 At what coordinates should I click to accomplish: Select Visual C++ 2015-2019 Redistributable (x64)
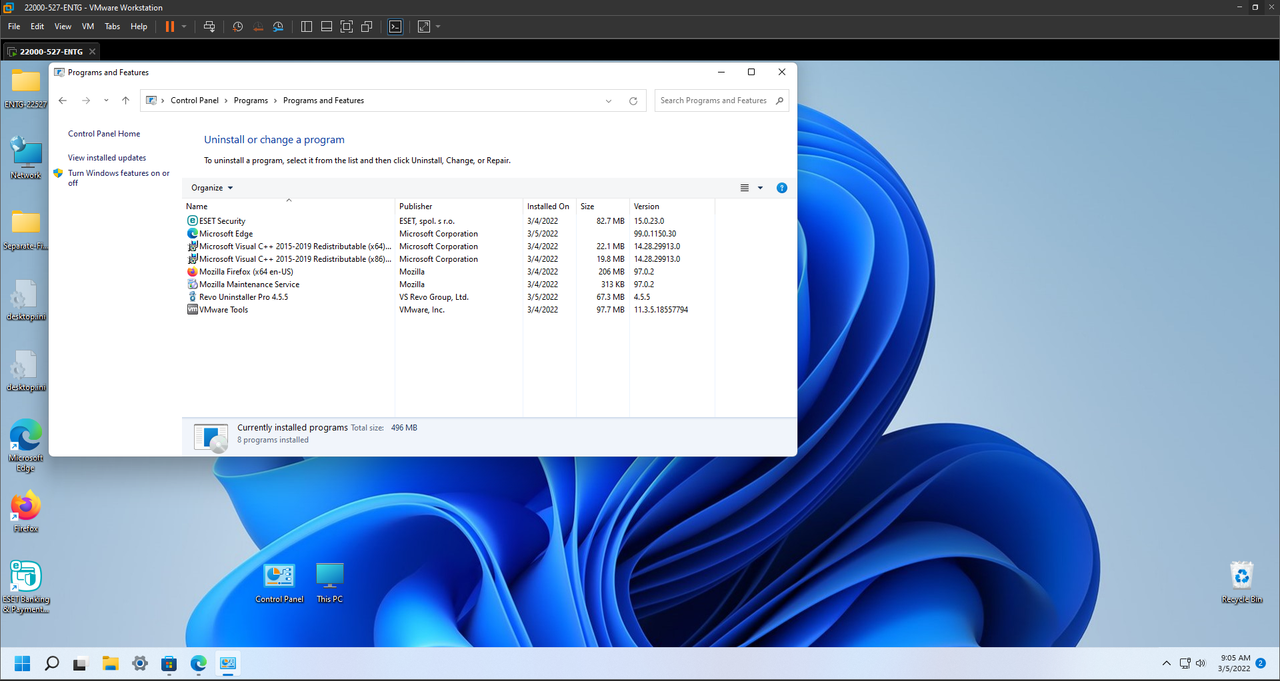pyautogui.click(x=449, y=246)
